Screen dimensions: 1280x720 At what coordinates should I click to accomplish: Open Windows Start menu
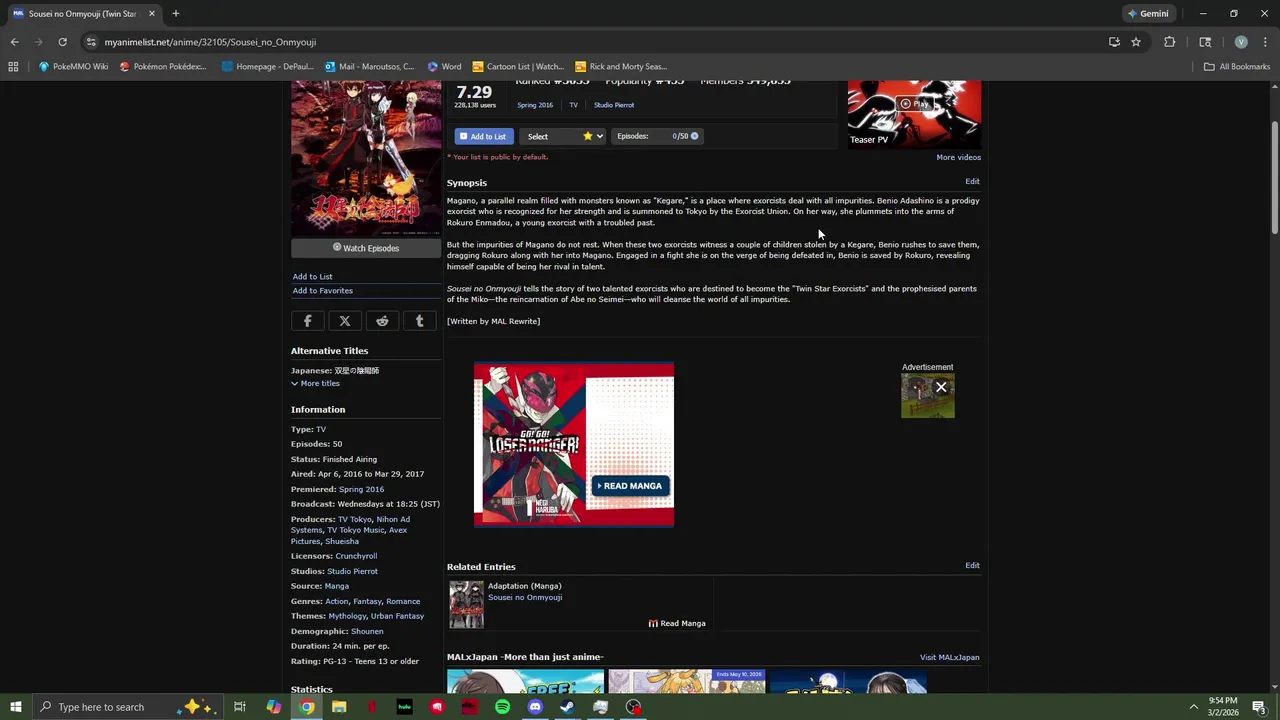tap(16, 707)
